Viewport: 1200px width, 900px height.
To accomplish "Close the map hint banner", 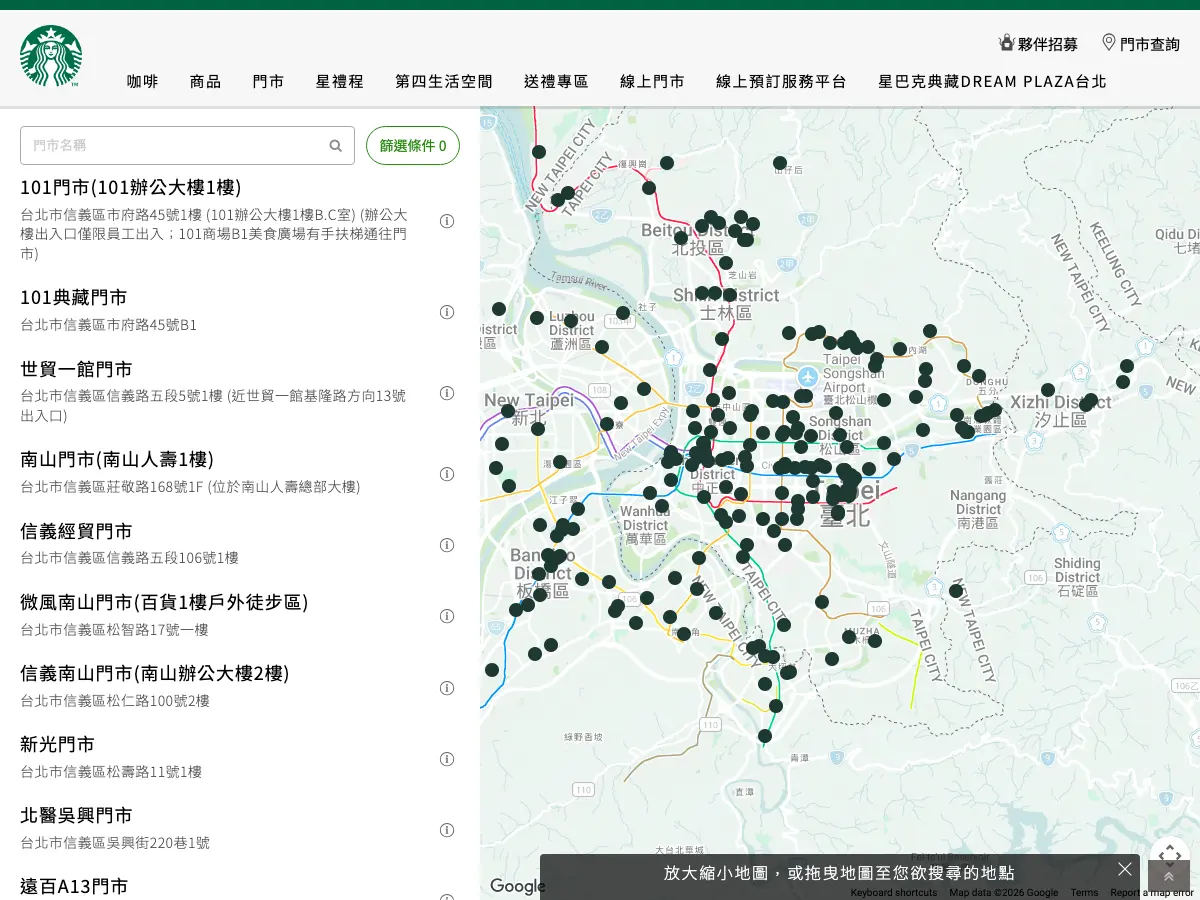I will click(1125, 869).
